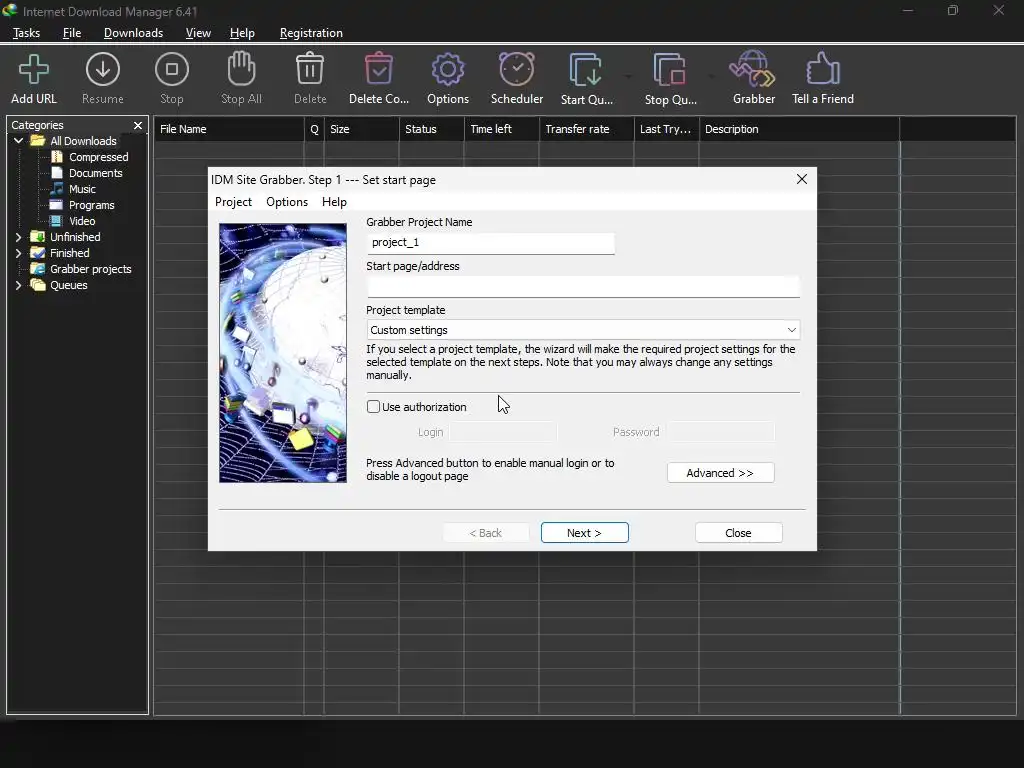Select the Programs category

[91, 205]
